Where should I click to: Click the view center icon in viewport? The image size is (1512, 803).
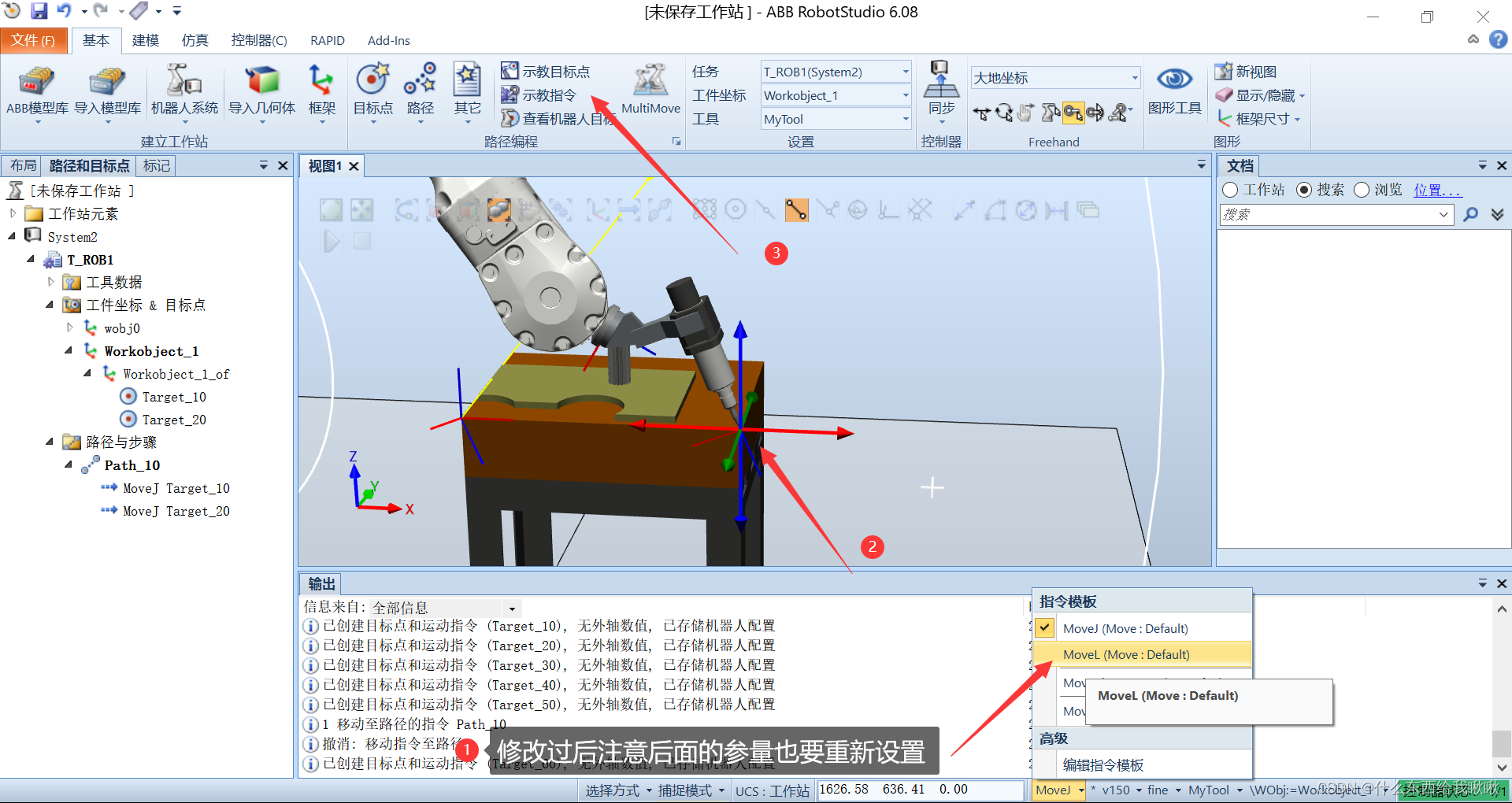click(361, 209)
